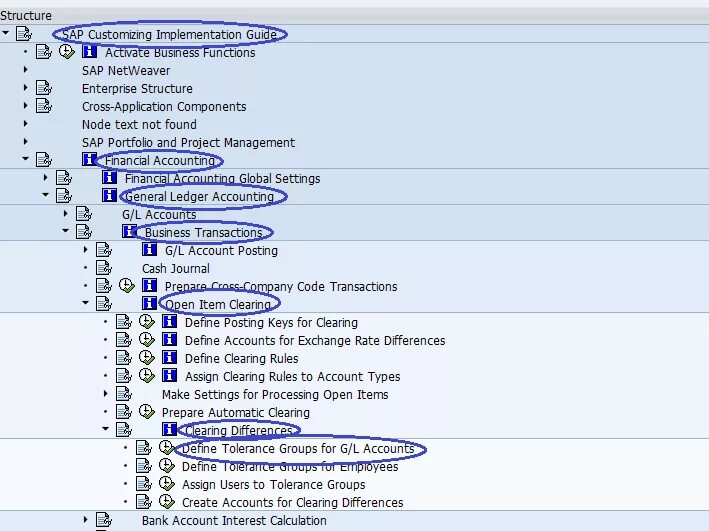The height and width of the screenshot is (531, 709).
Task: Open info icon beside Financial Accounting
Action: [x=89, y=159]
